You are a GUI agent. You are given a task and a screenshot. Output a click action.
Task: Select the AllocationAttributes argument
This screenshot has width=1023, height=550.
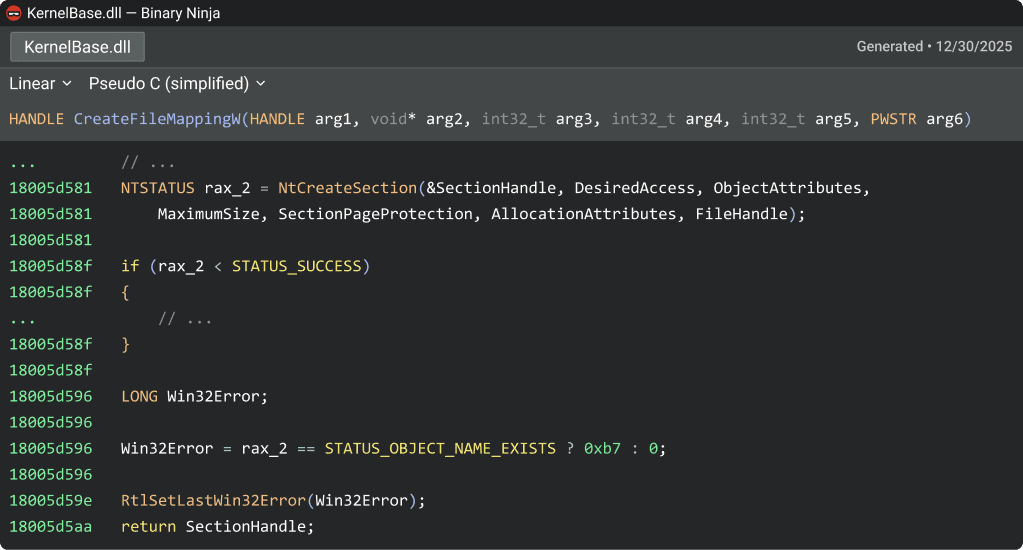(583, 214)
